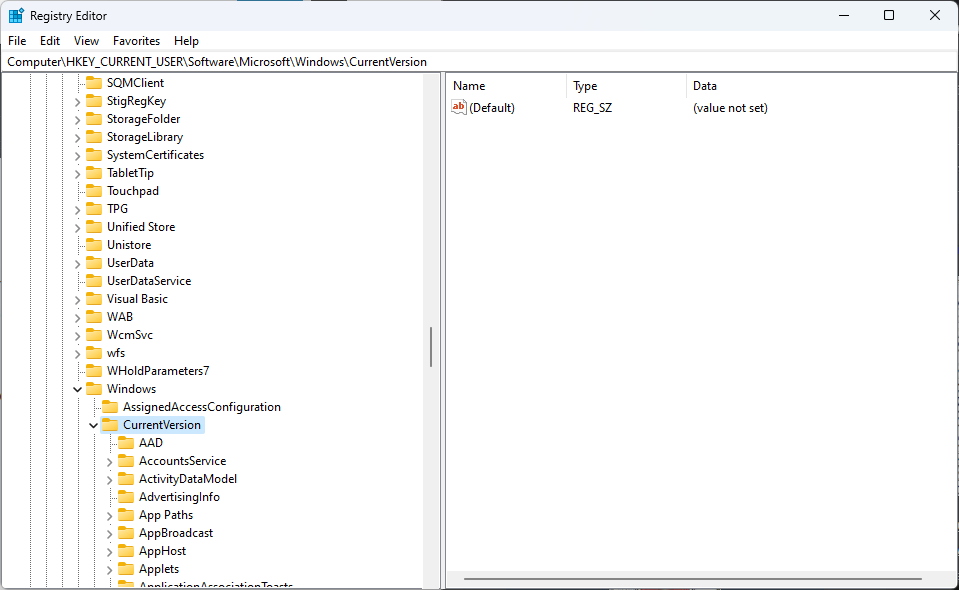
Task: Click the CurrentVersion folder icon
Action: point(110,425)
